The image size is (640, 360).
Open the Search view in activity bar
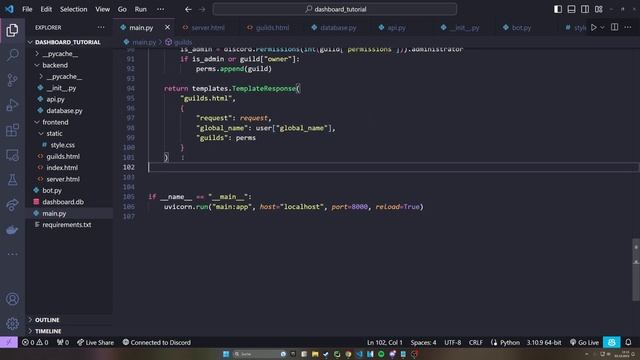click(x=12, y=55)
